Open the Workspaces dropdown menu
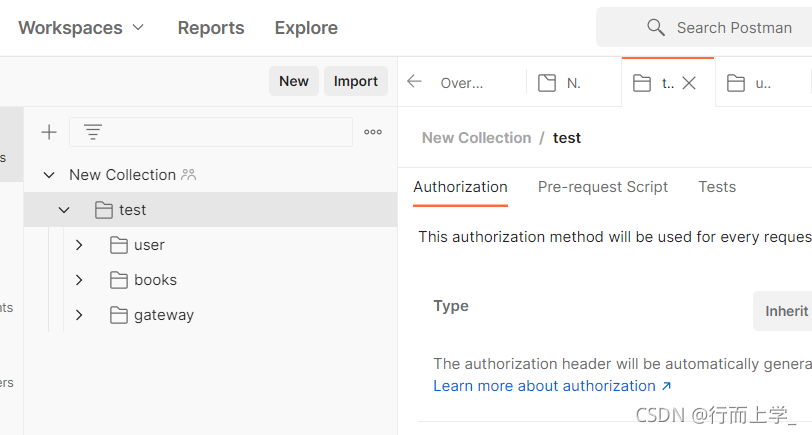 pyautogui.click(x=81, y=27)
